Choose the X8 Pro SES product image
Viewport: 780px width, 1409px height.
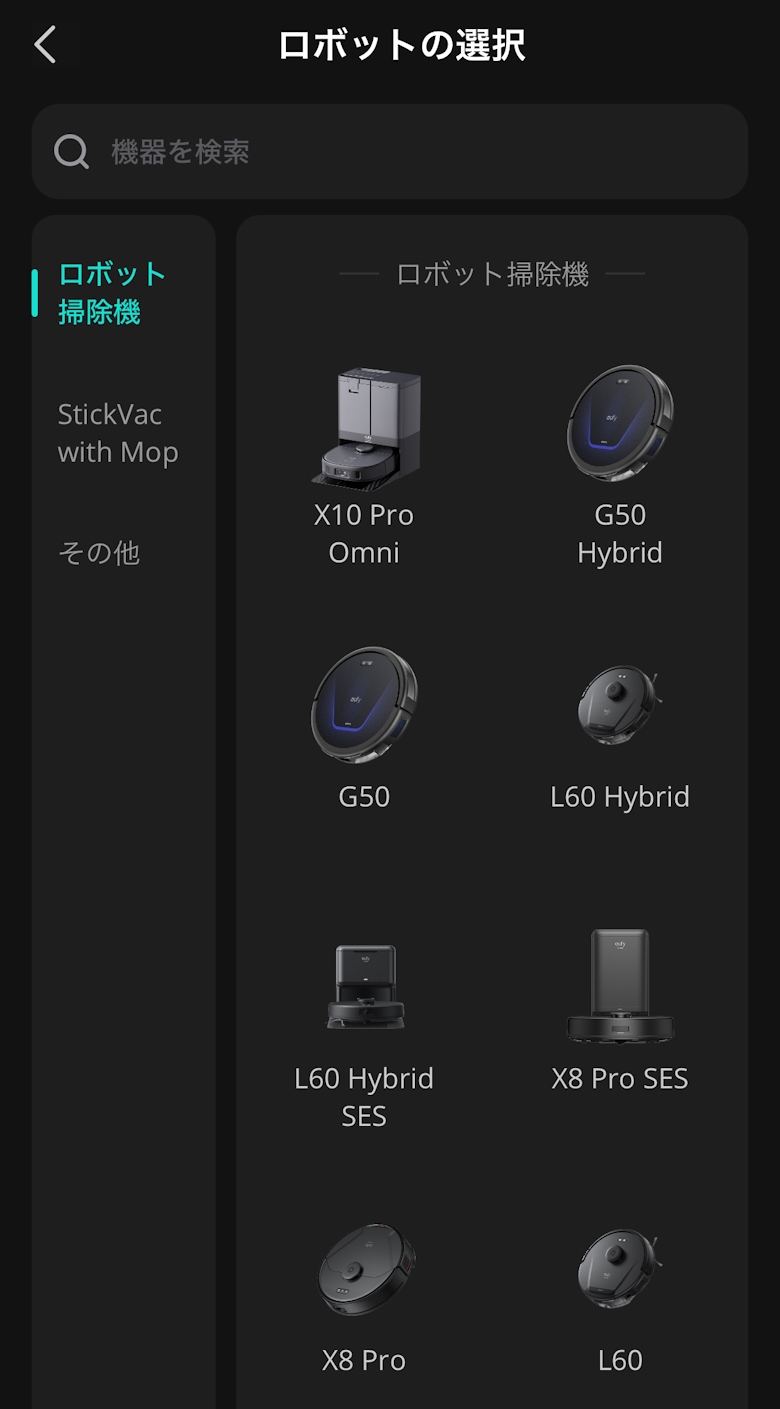pos(620,986)
